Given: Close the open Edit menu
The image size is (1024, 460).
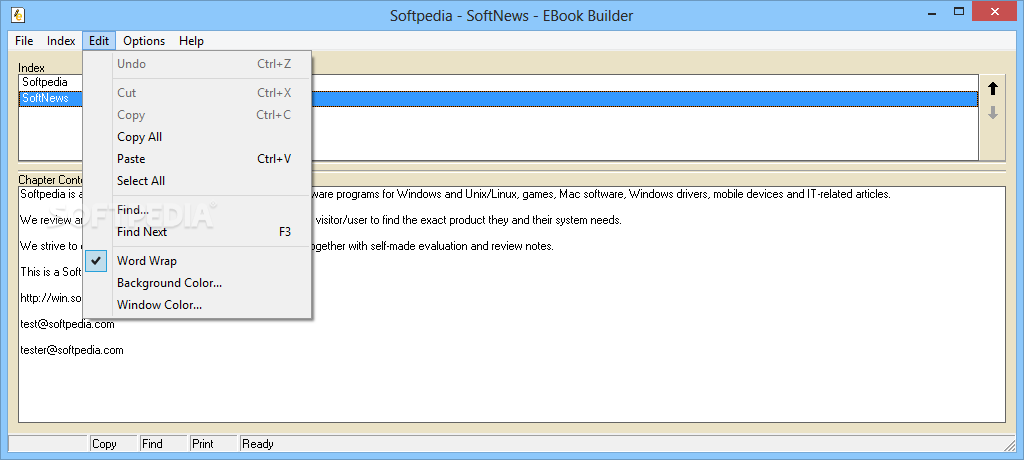Looking at the screenshot, I should point(99,41).
